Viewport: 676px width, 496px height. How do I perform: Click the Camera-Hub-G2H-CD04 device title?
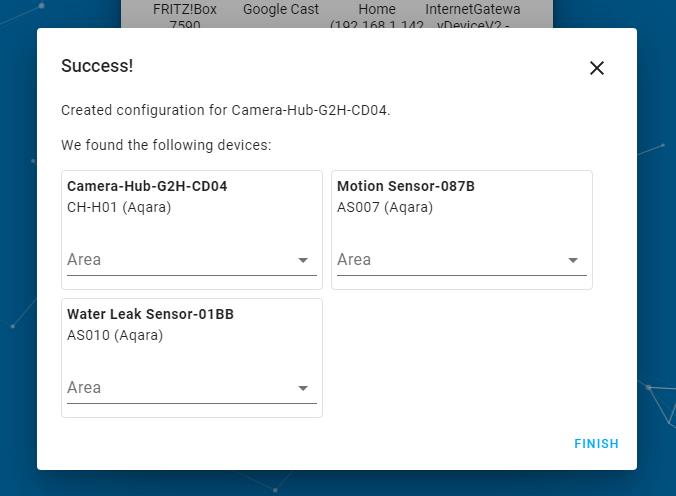click(147, 186)
